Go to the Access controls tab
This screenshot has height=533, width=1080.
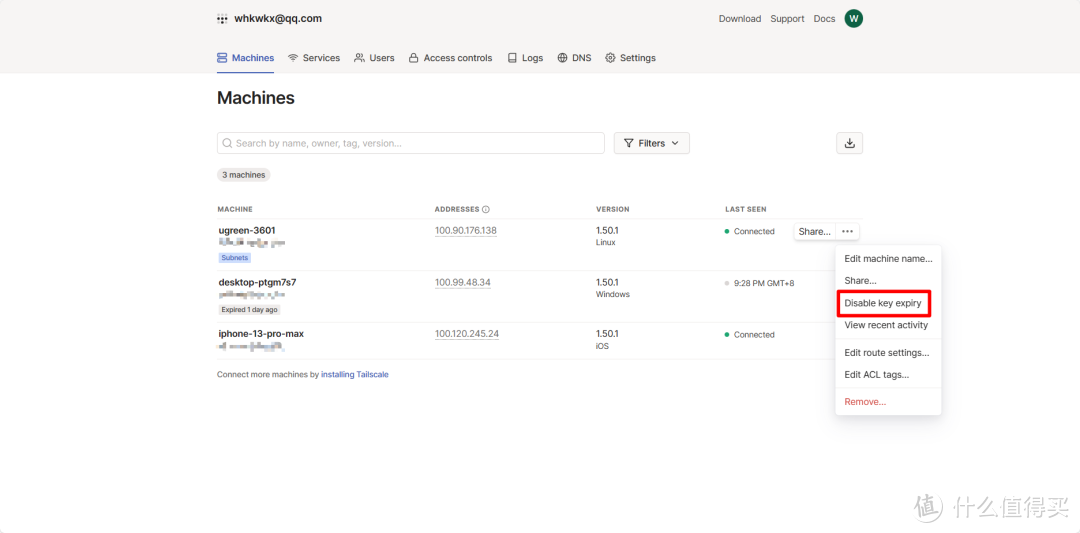point(450,58)
